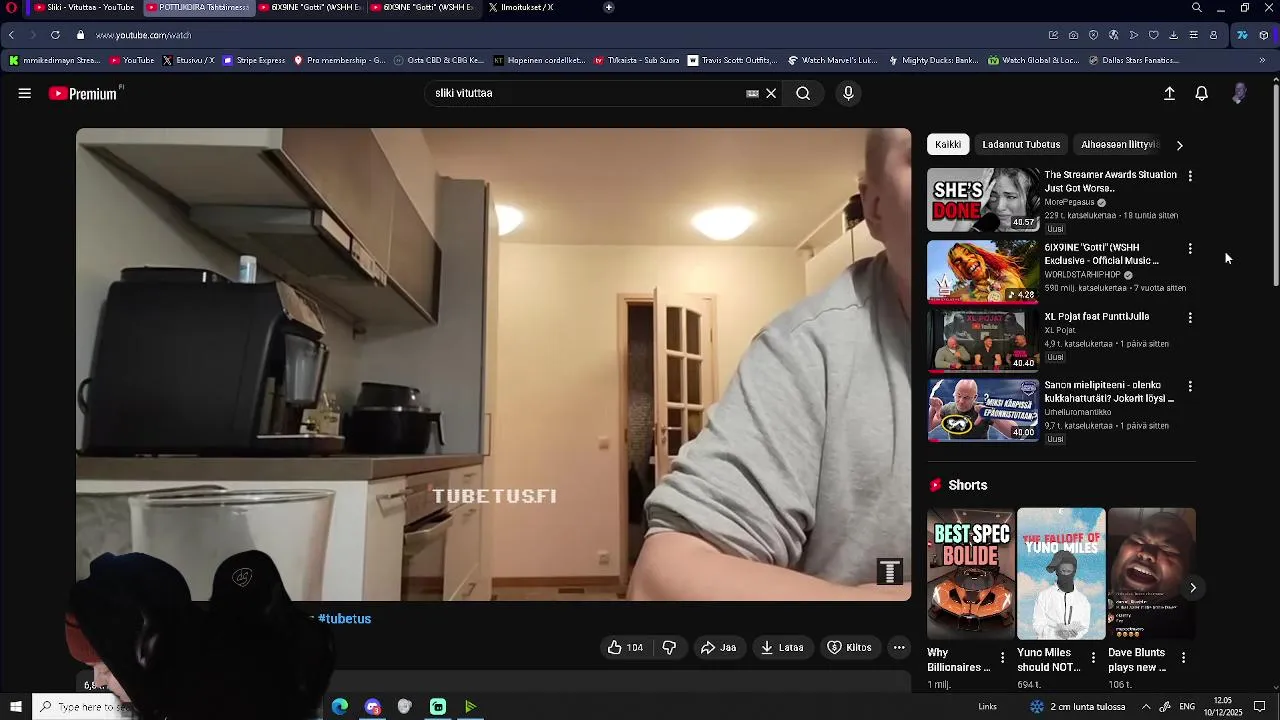Open the Falloff of Yuno Miles short

click(x=1061, y=573)
